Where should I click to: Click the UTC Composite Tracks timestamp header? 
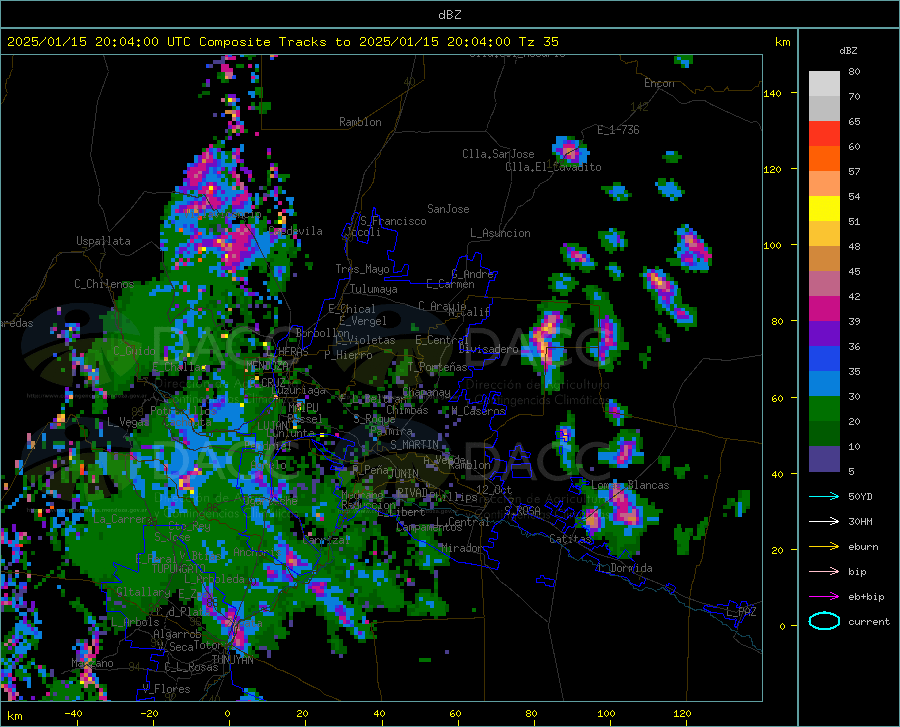tap(282, 42)
